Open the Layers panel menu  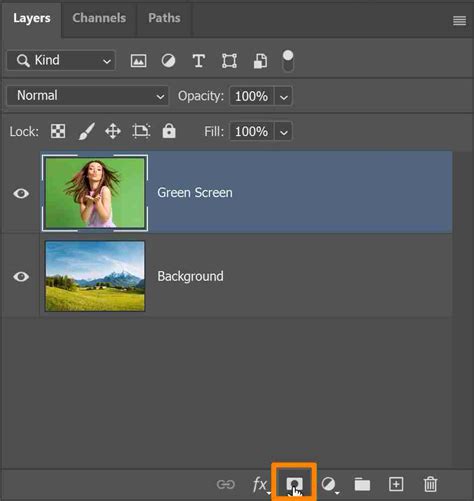click(x=459, y=21)
